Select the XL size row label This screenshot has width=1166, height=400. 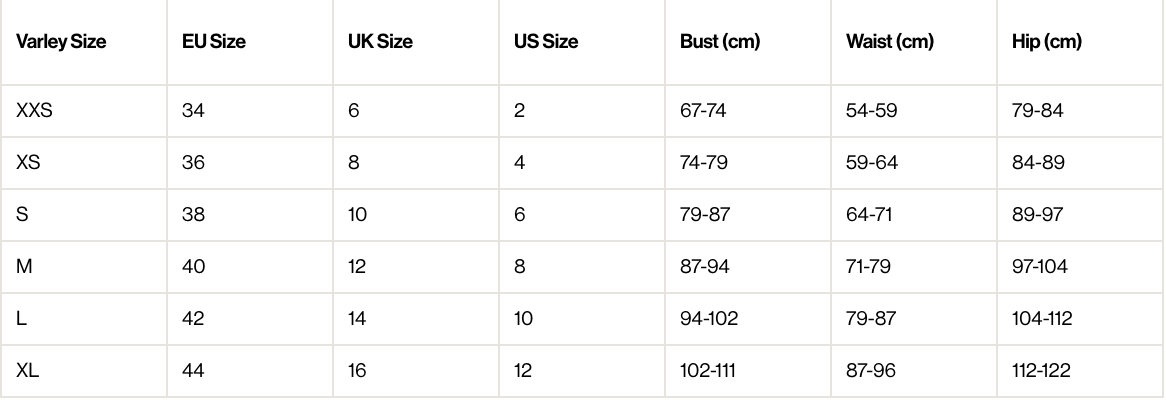[x=27, y=371]
